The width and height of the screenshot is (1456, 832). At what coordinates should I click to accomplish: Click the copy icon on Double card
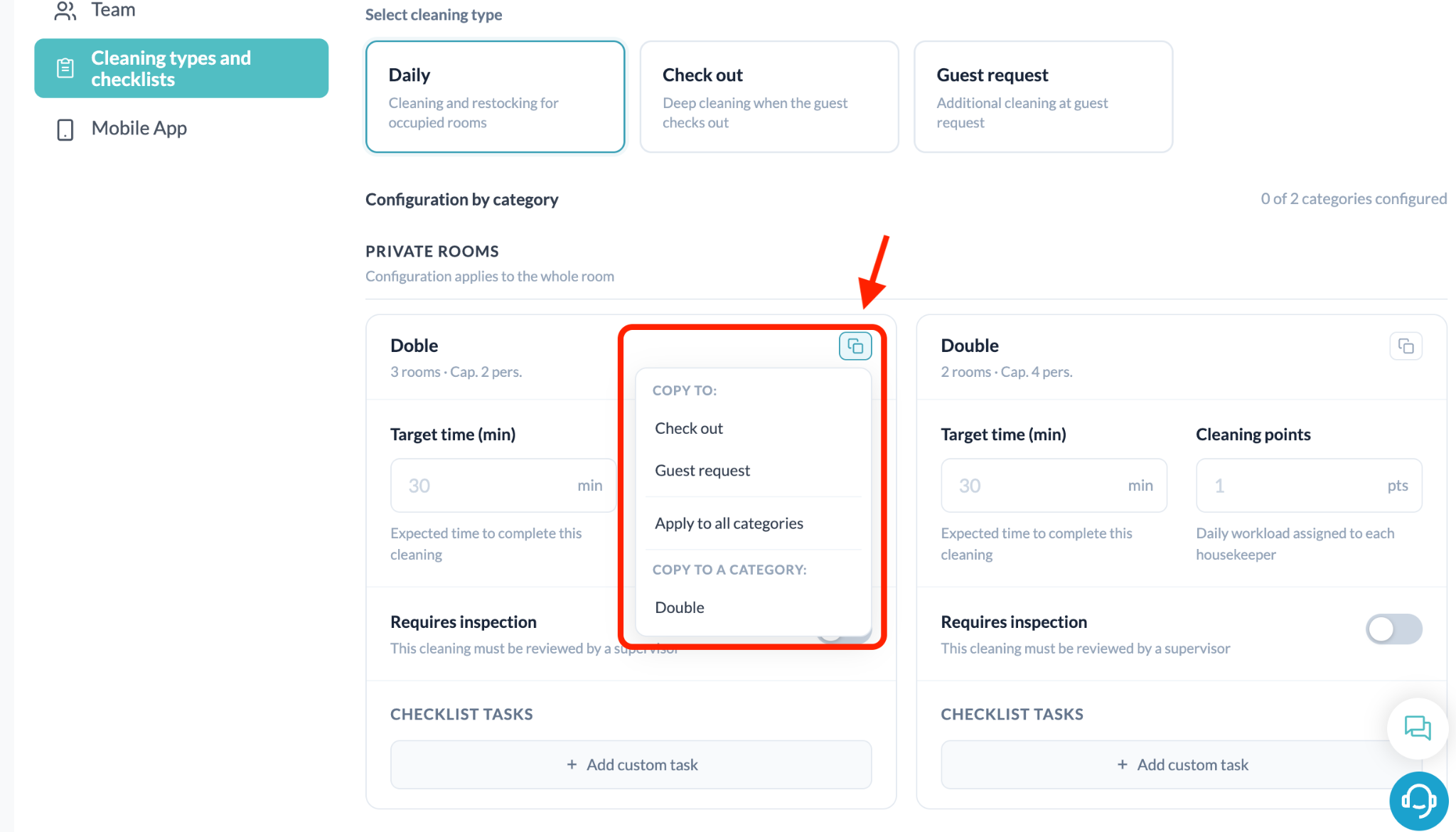[1406, 346]
